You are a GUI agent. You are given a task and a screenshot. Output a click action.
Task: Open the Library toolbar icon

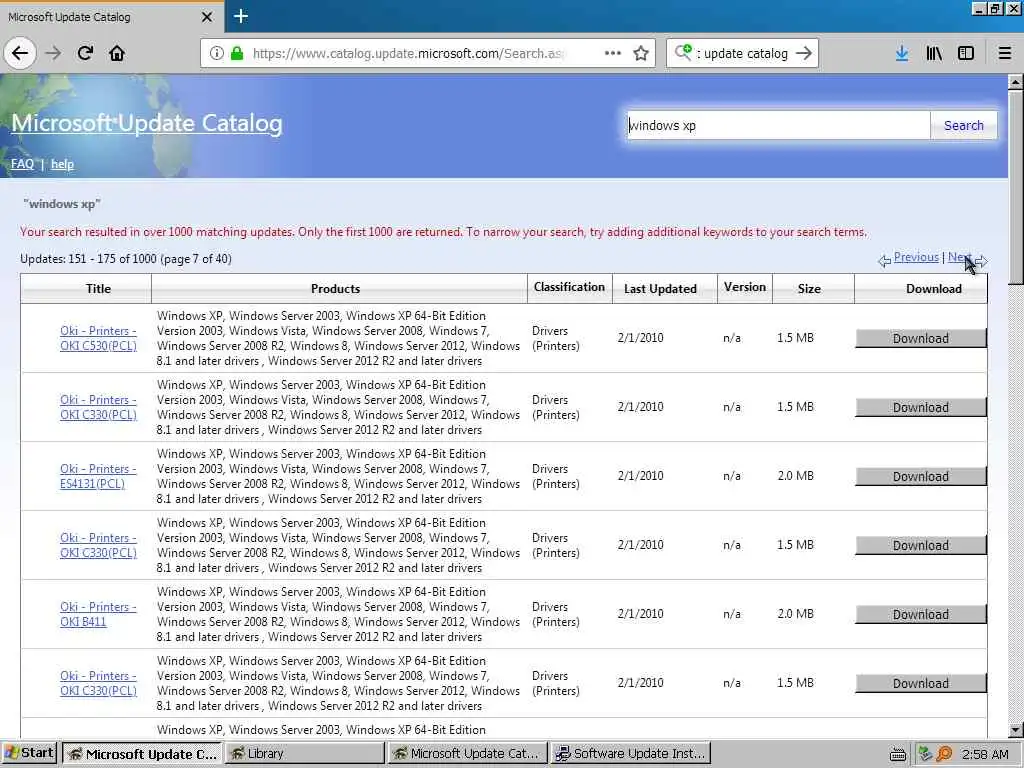click(x=934, y=54)
